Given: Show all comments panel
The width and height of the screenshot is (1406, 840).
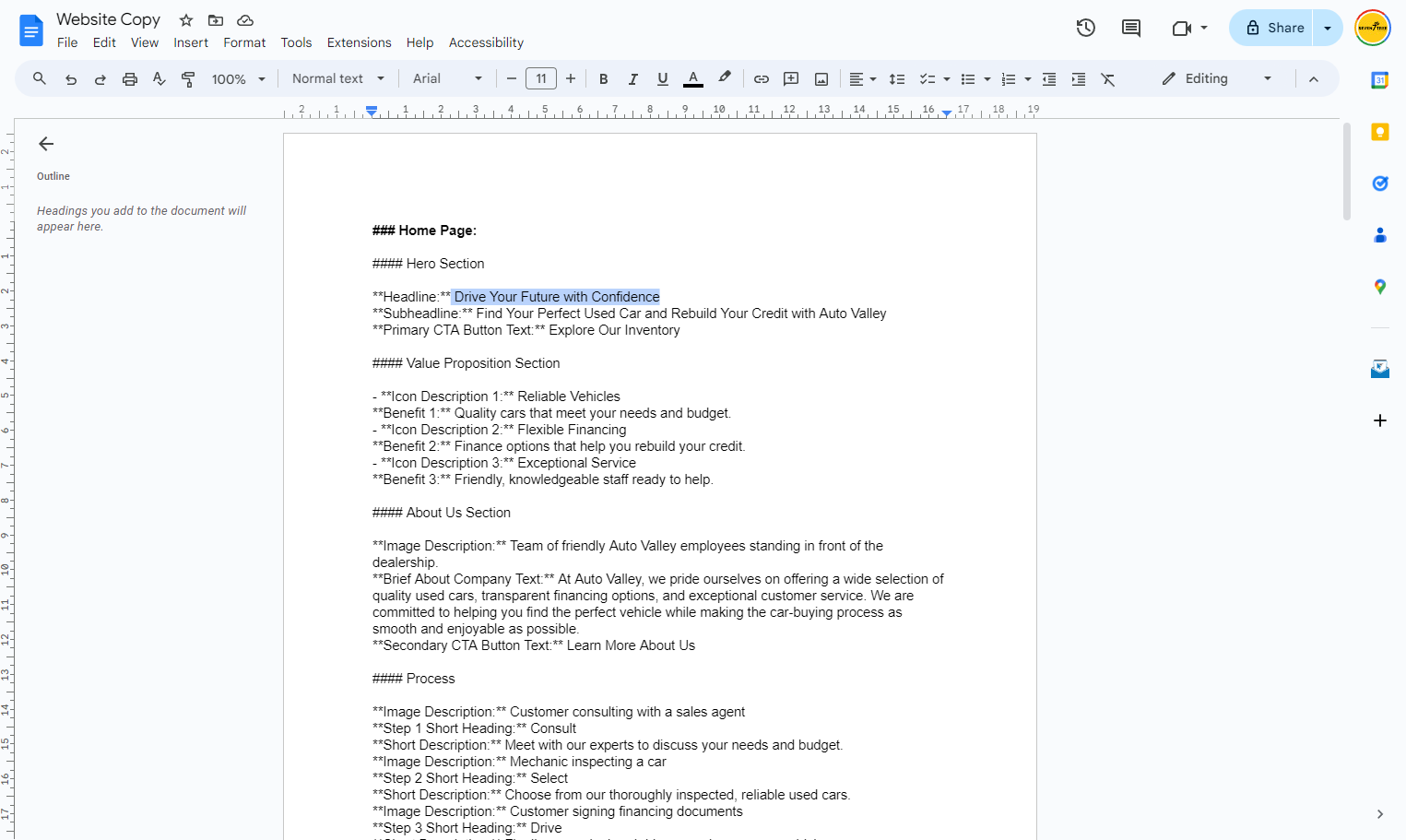Looking at the screenshot, I should 1131,28.
